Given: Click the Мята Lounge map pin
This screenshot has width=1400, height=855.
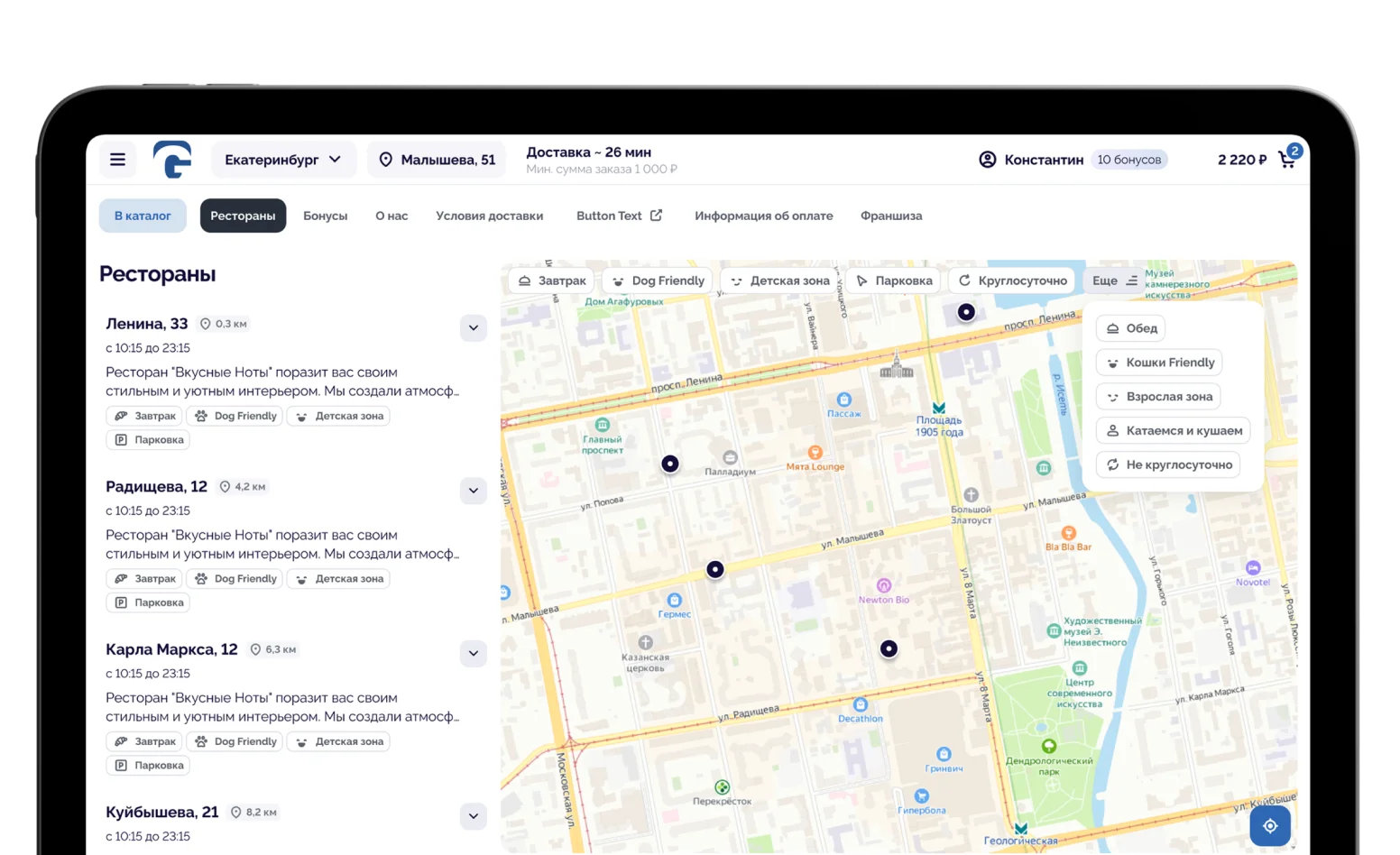Looking at the screenshot, I should click(815, 453).
